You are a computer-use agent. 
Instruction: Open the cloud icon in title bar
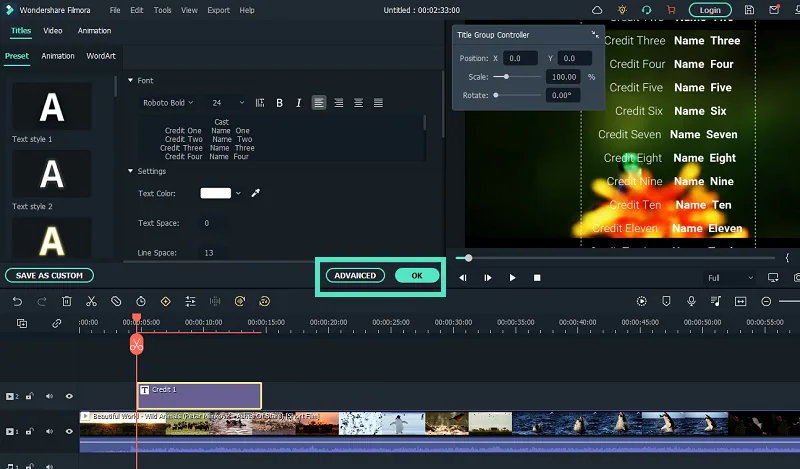(597, 10)
